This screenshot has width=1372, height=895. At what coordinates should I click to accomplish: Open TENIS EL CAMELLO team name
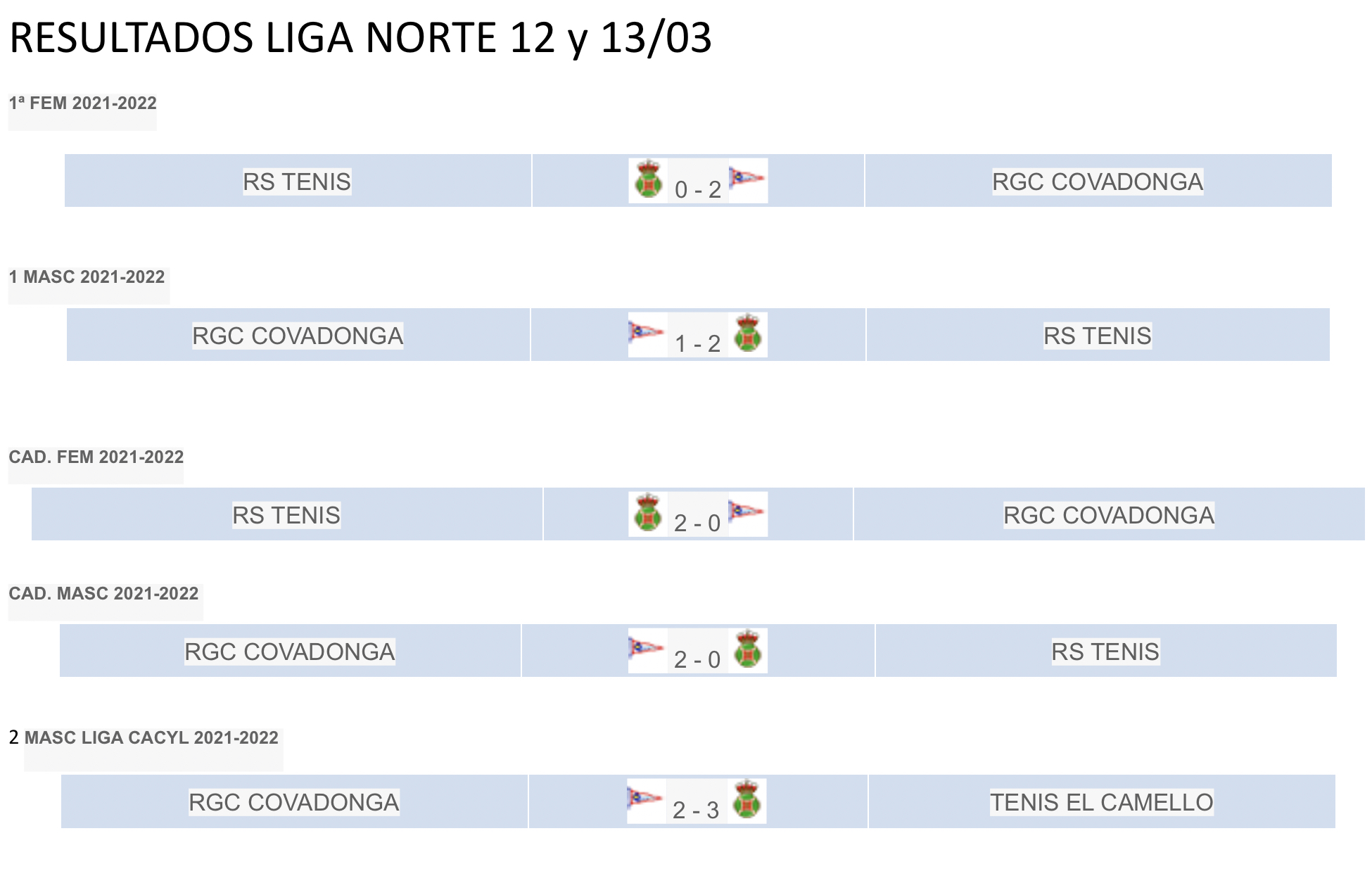[1101, 802]
